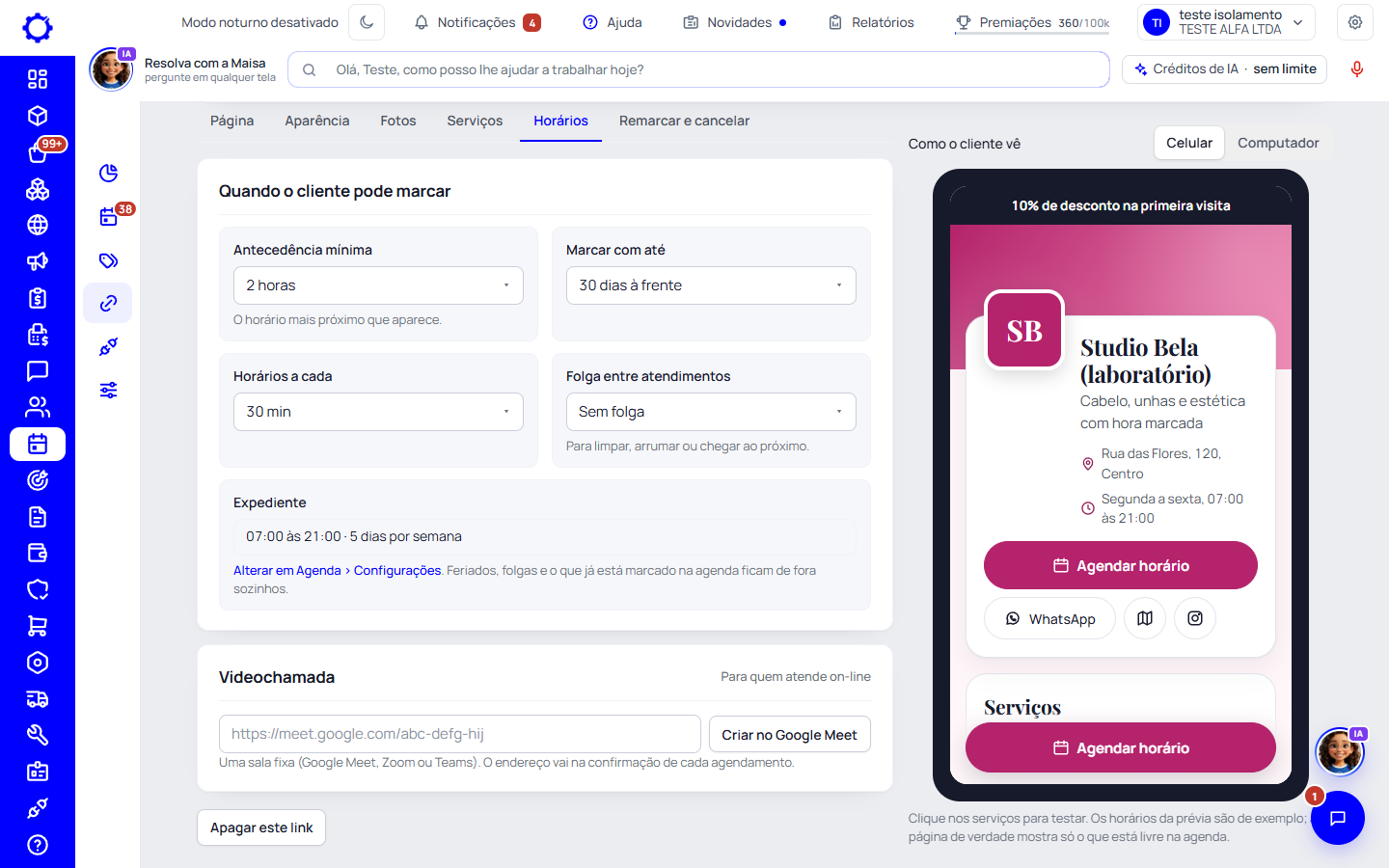Click the Criar no Google Meet button
This screenshot has width=1389, height=868.
(x=790, y=735)
